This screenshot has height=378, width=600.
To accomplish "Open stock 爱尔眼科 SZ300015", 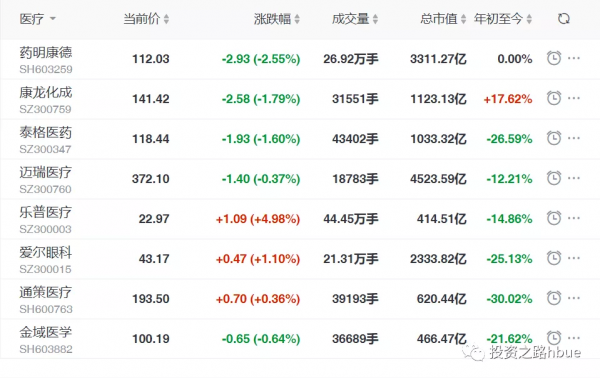I will (46, 260).
